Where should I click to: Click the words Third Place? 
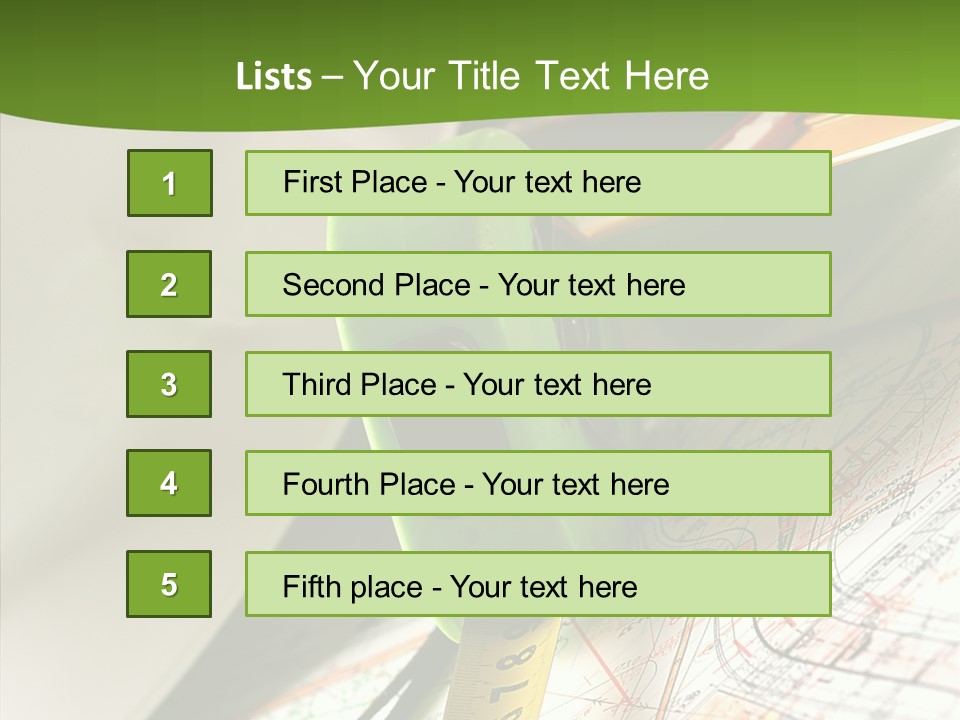point(359,385)
